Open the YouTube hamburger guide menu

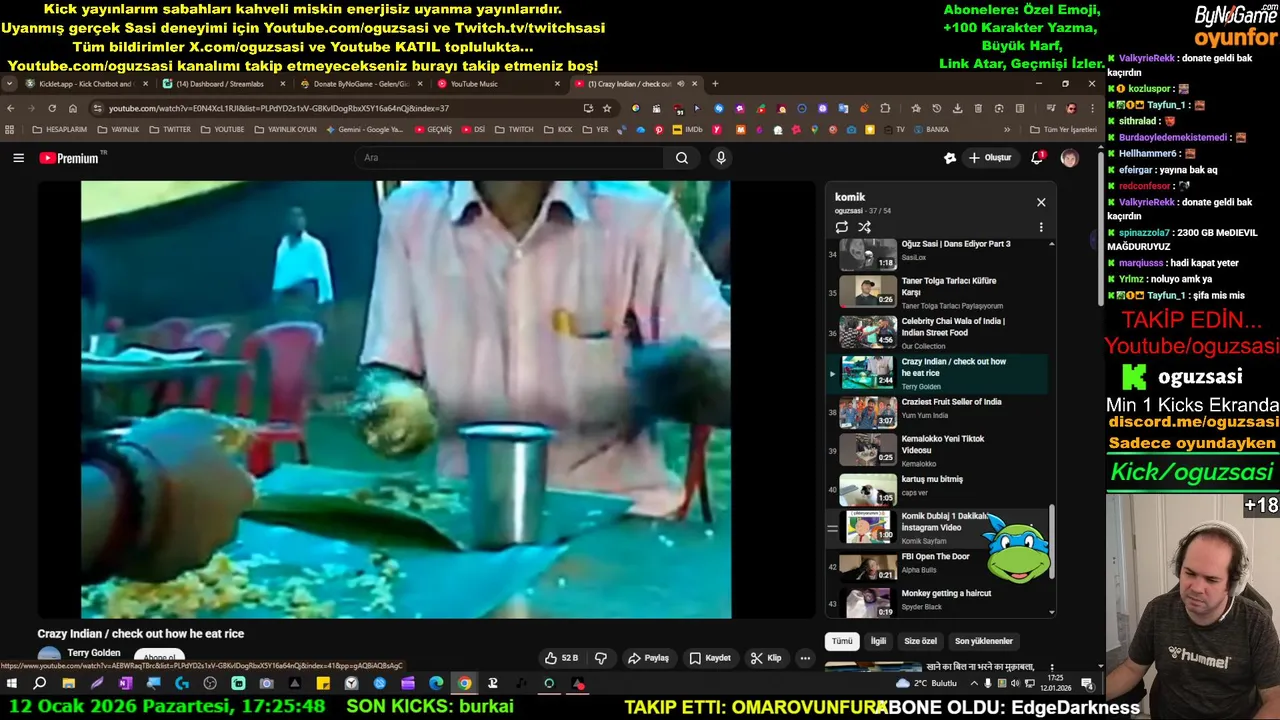18,158
